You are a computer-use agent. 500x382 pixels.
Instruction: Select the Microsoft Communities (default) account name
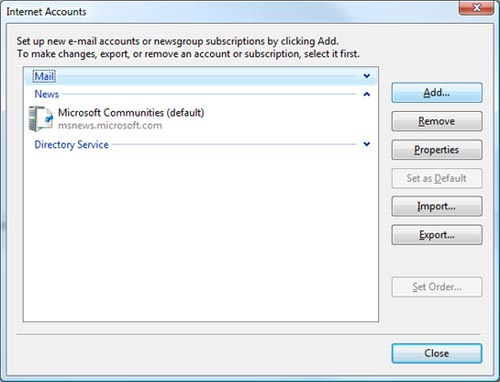click(131, 113)
